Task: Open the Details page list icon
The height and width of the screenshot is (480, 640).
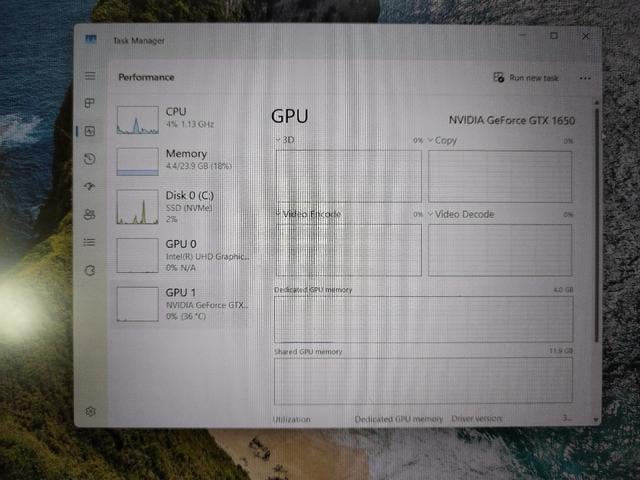Action: (90, 242)
